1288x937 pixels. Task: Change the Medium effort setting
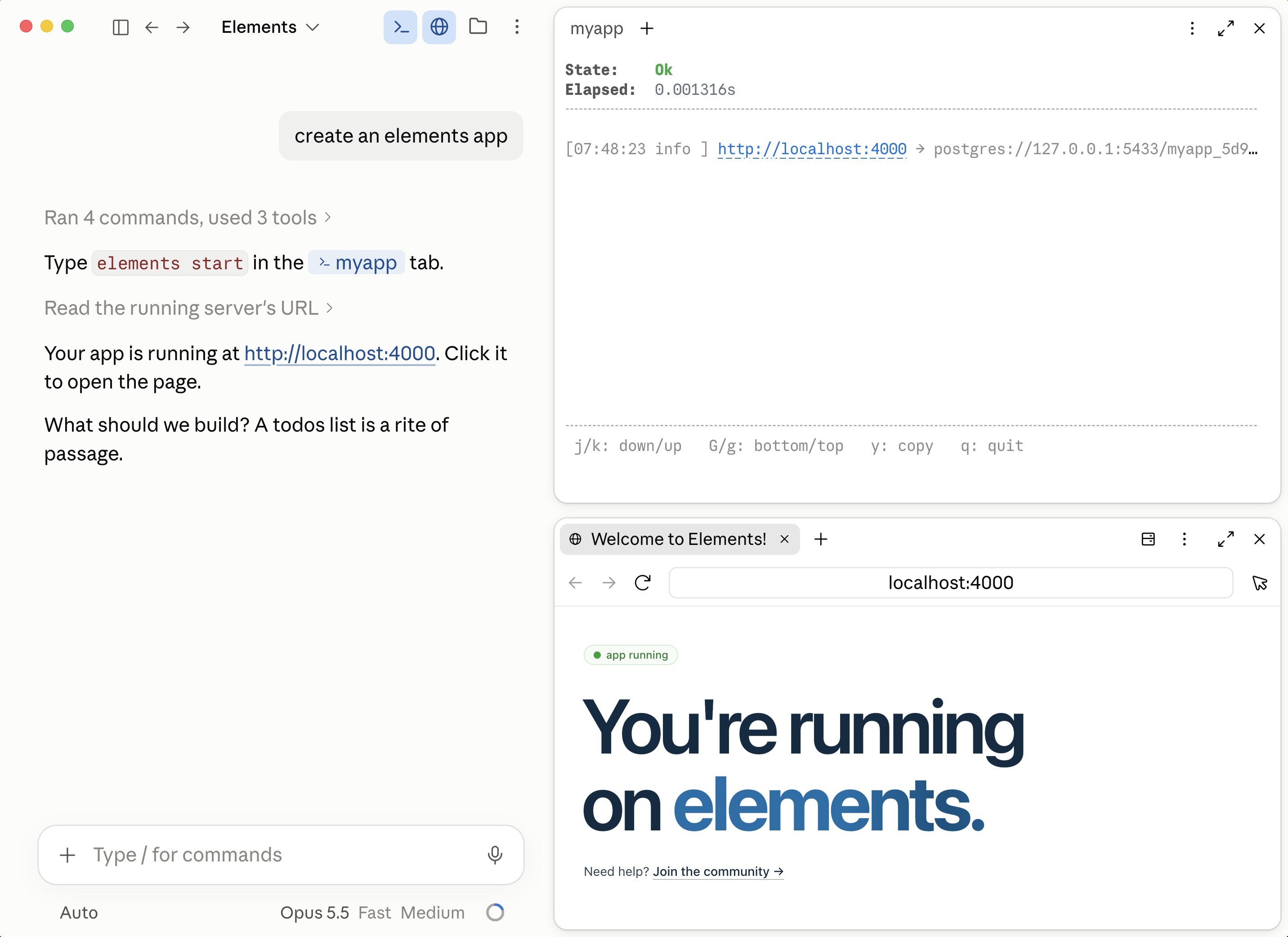coord(433,913)
